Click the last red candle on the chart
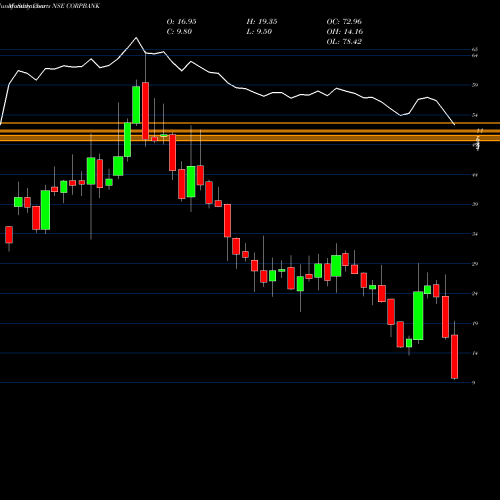Viewport: 500px width, 500px height. (455, 357)
